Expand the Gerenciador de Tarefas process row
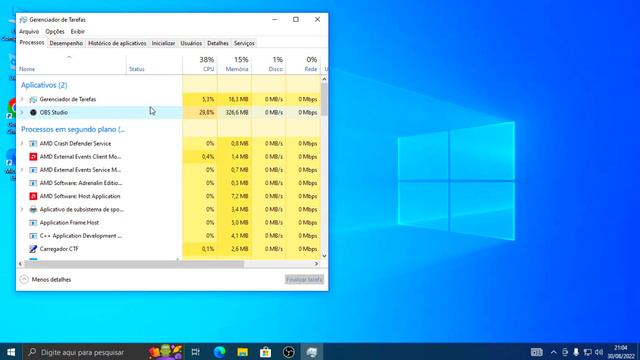 [22, 99]
